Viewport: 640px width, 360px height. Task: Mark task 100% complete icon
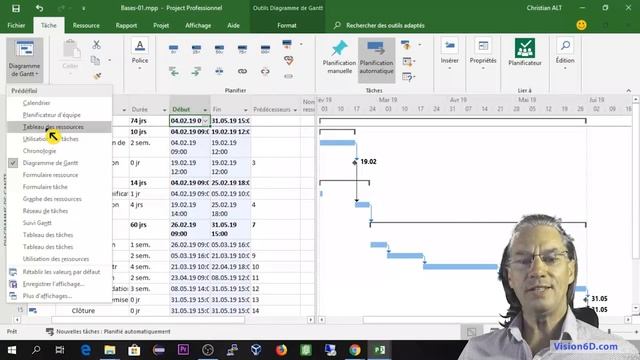click(x=265, y=49)
